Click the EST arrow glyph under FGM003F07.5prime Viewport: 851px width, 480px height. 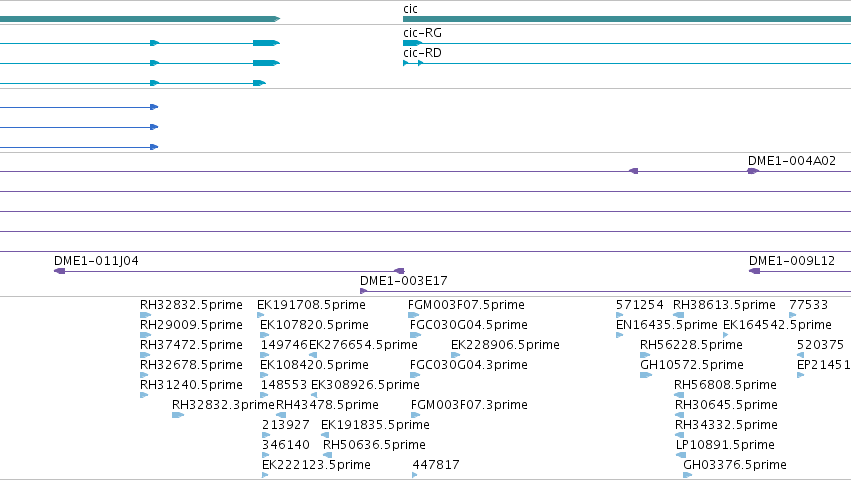pyautogui.click(x=414, y=315)
